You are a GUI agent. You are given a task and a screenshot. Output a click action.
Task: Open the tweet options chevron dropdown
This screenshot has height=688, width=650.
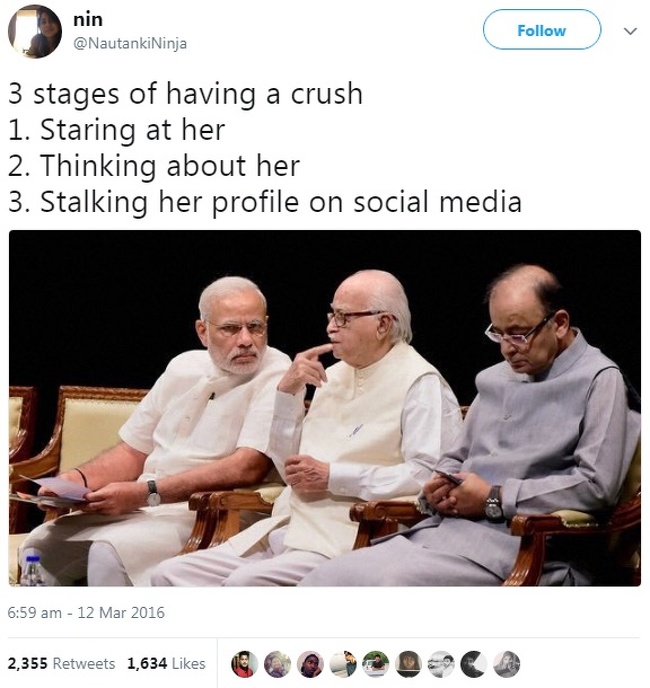tap(630, 31)
